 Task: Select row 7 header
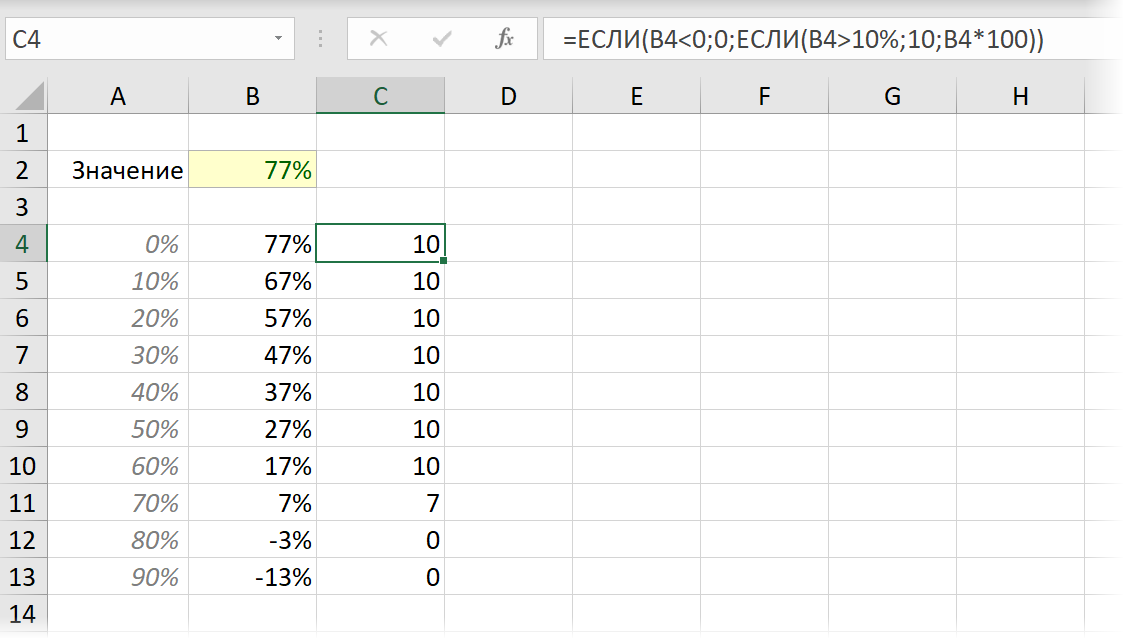[x=23, y=355]
